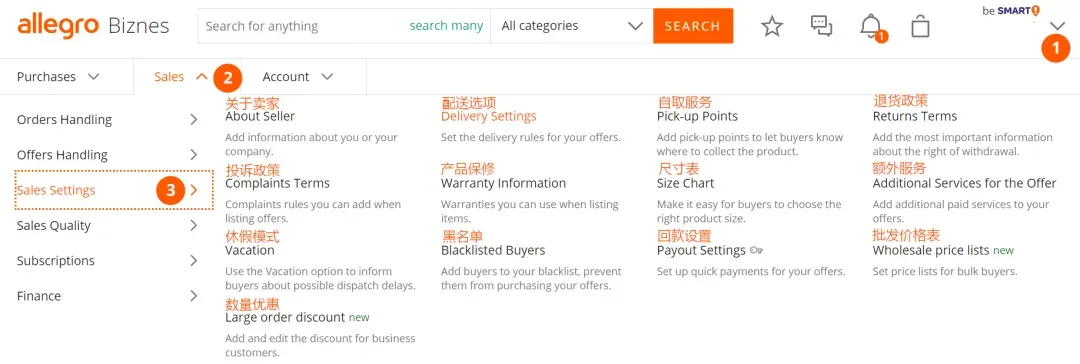The height and width of the screenshot is (364, 1080).
Task: Expand the account chevron in top right
Action: click(1057, 26)
